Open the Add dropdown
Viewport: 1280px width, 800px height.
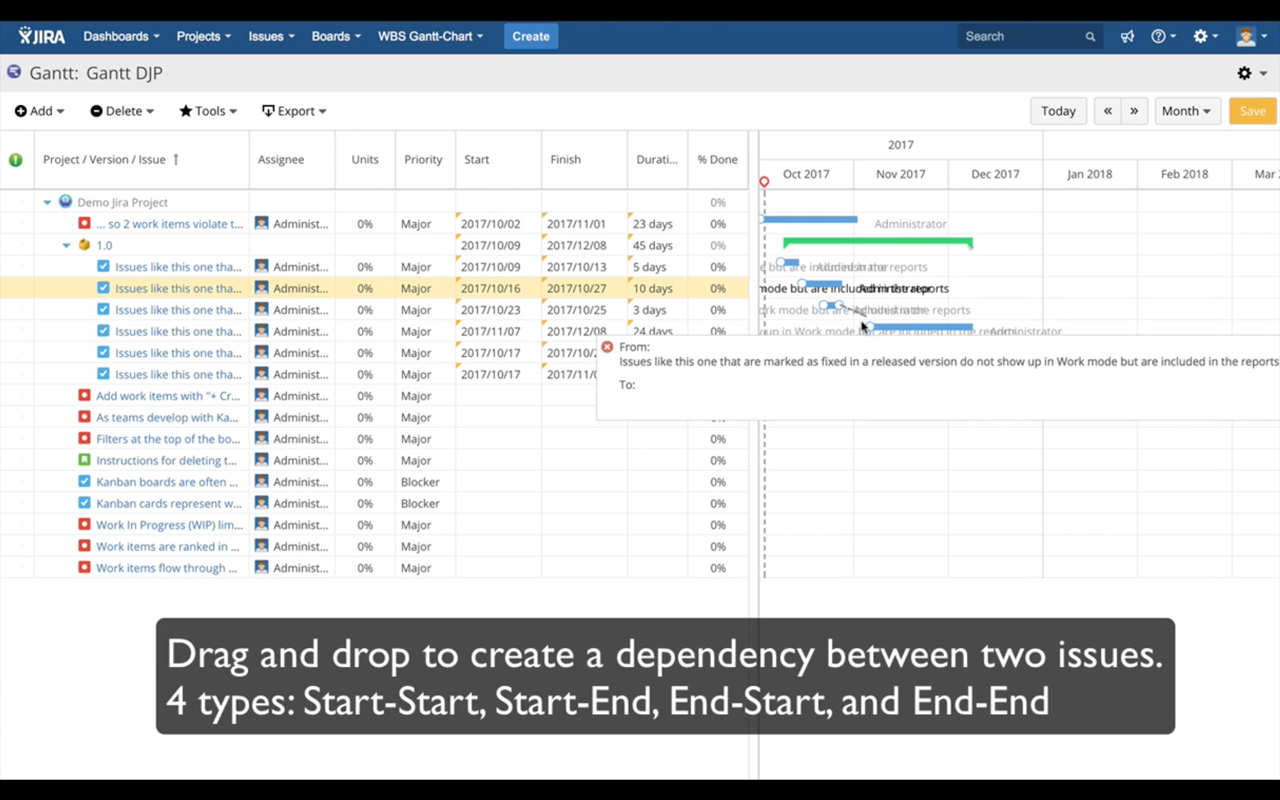(x=40, y=111)
